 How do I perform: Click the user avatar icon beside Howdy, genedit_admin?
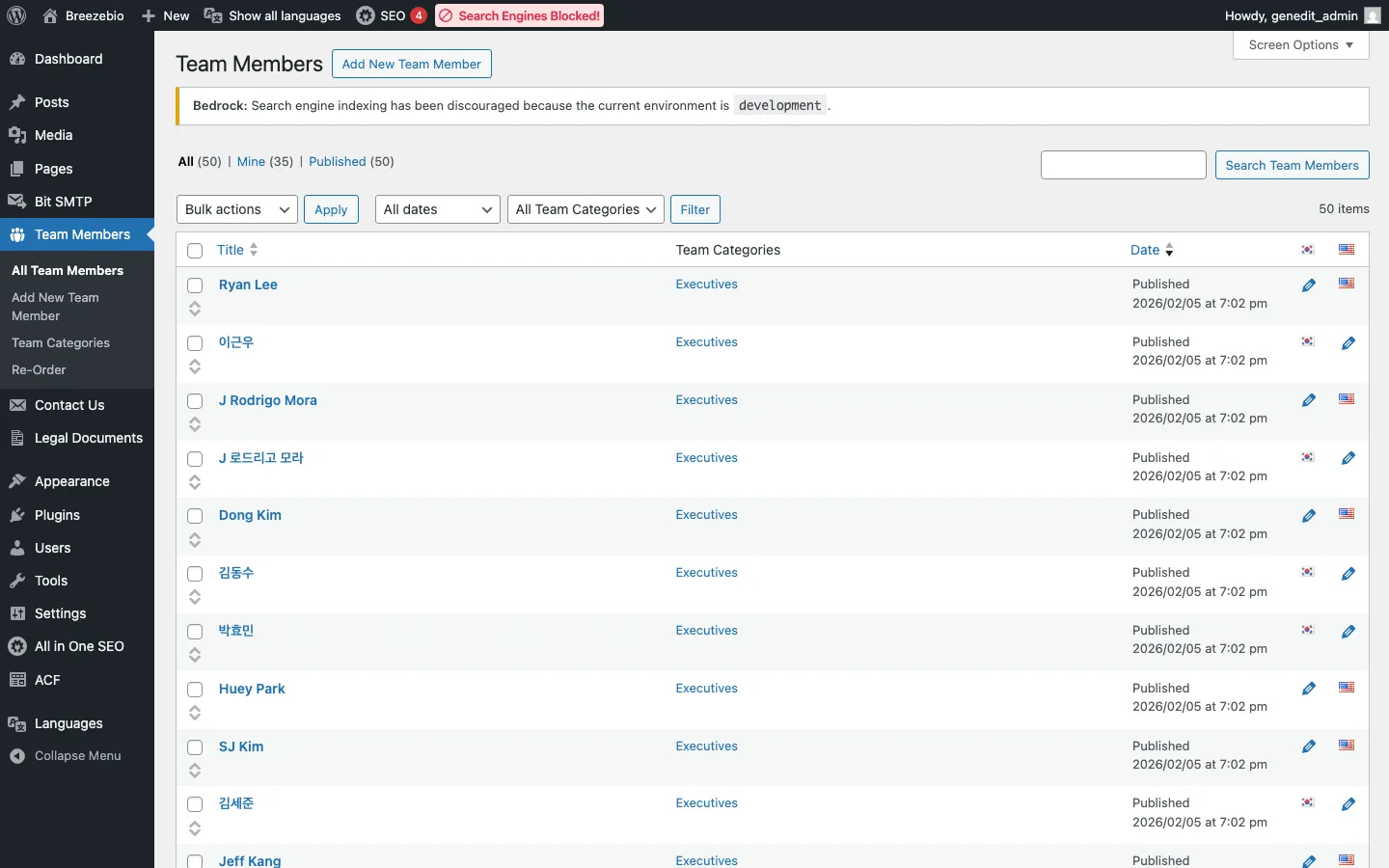point(1373,15)
